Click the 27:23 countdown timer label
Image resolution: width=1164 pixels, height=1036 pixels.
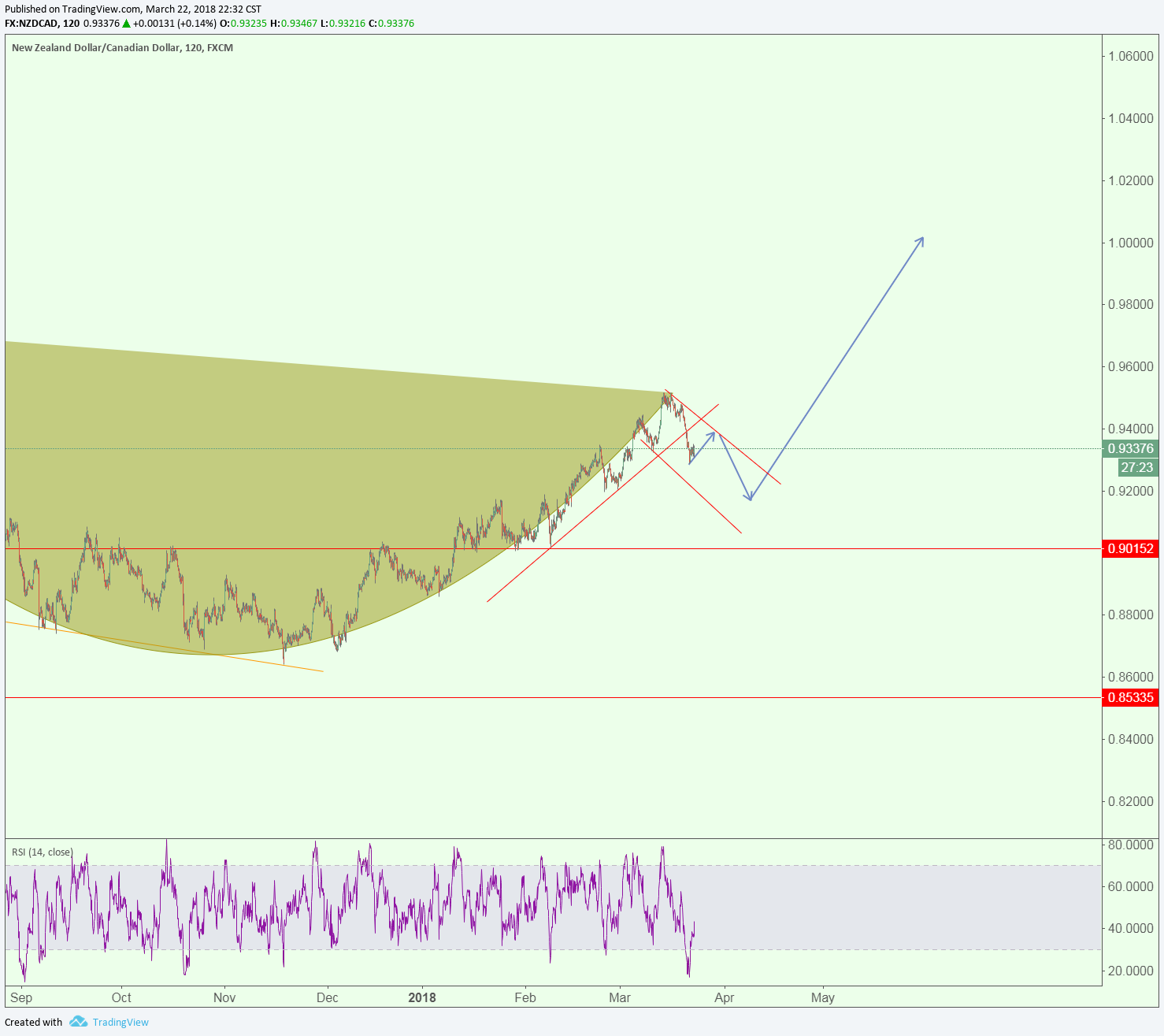tap(1137, 467)
